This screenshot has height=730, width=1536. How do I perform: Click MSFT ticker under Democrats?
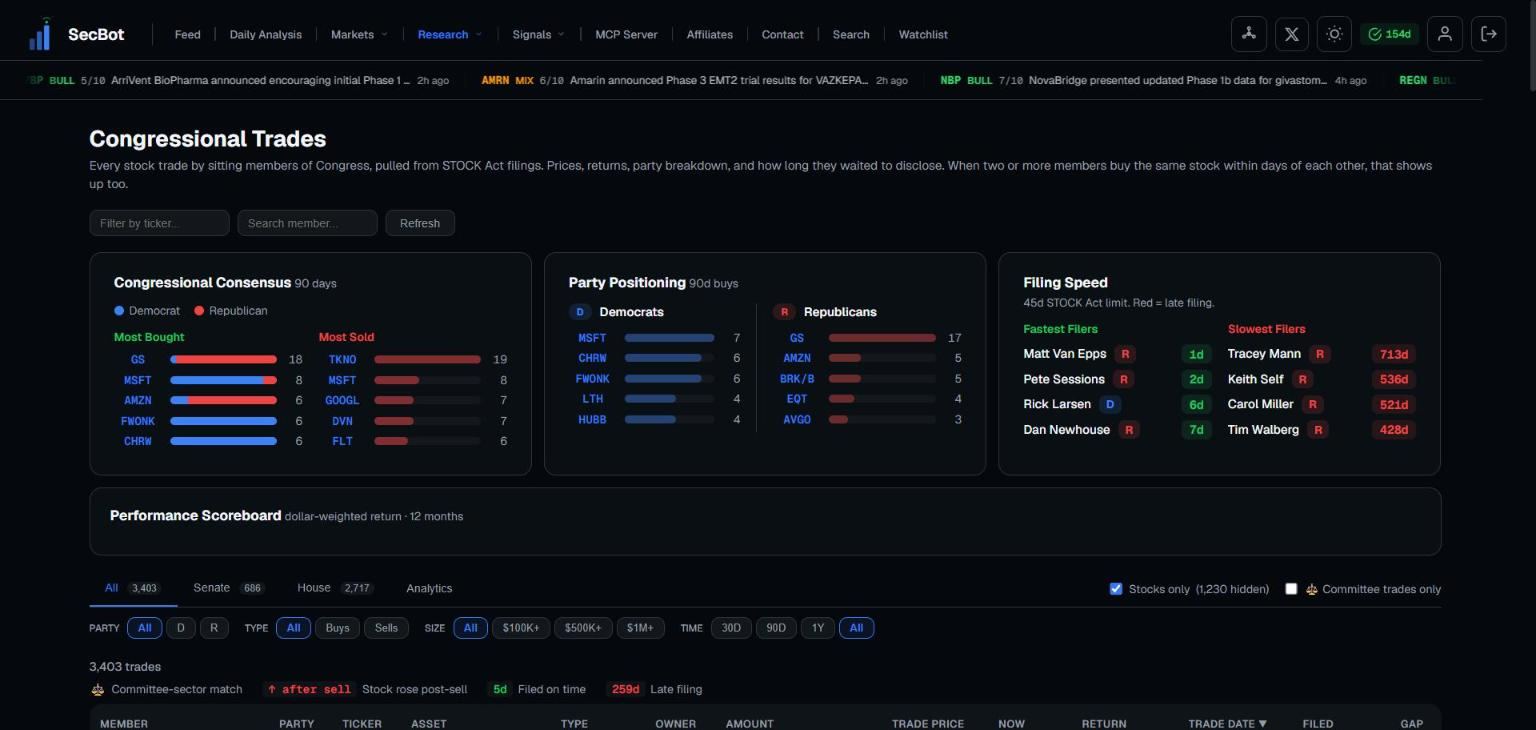(x=592, y=338)
